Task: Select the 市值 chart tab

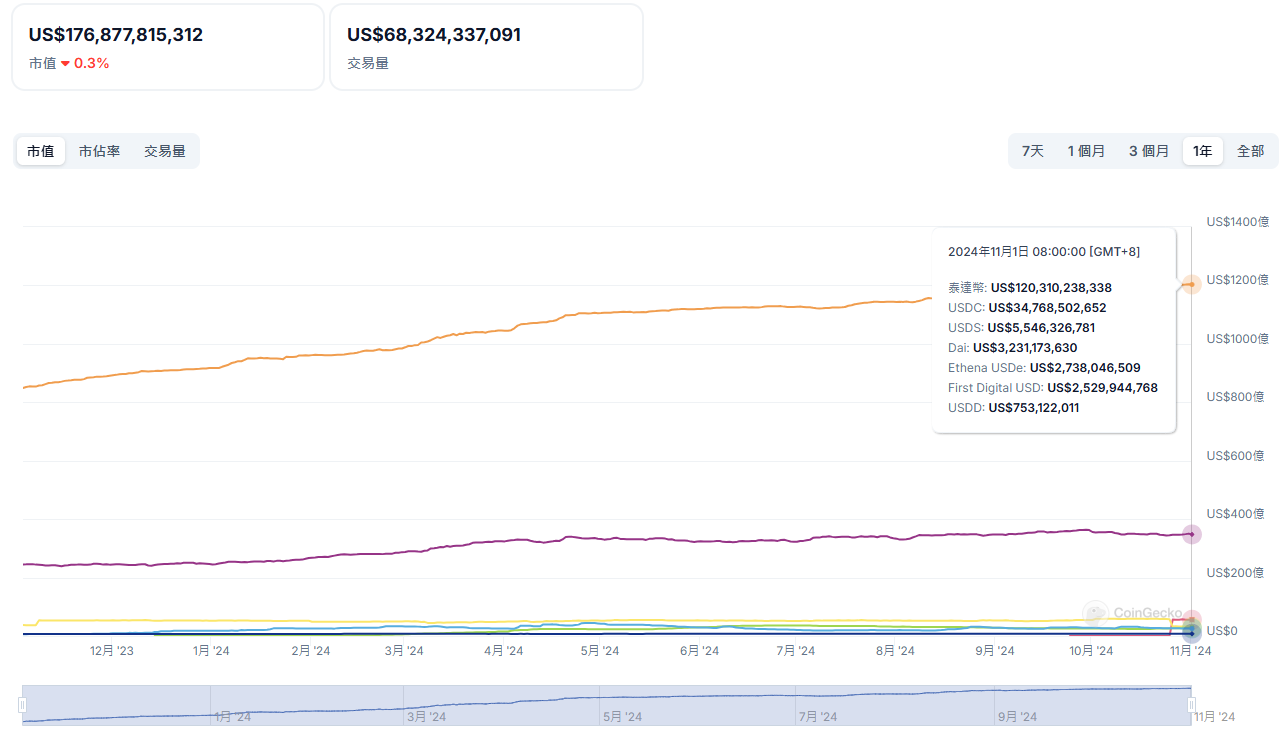Action: 41,151
